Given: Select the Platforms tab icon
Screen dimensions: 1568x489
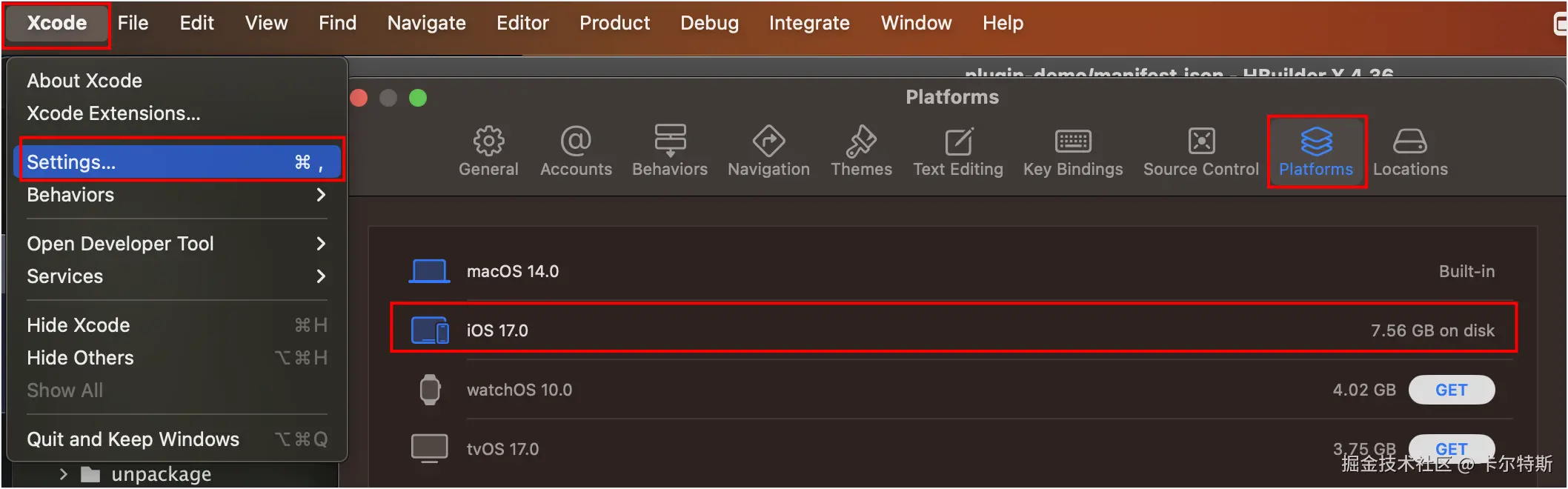Looking at the screenshot, I should coord(1316,142).
